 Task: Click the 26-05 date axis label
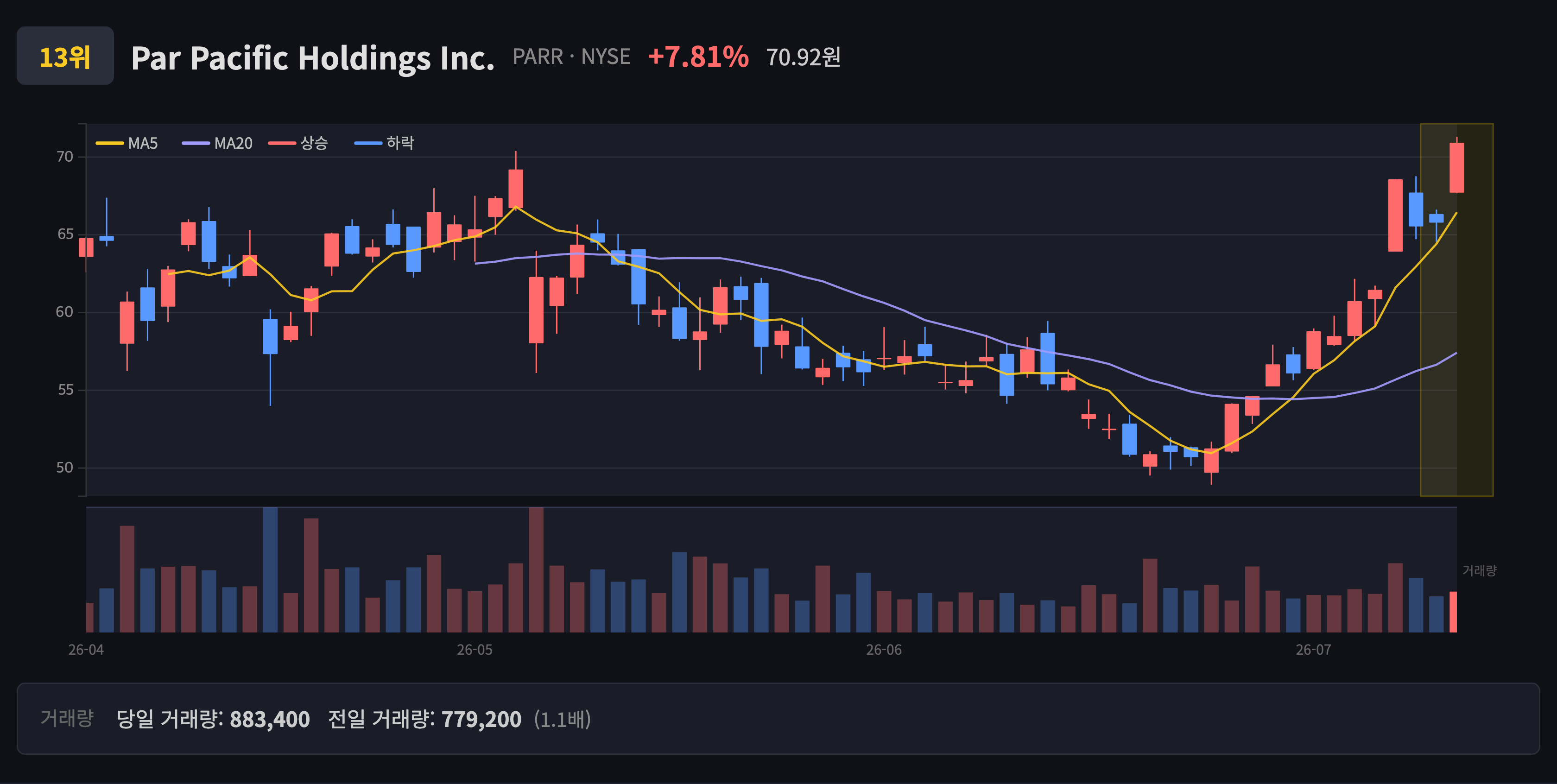coord(475,650)
